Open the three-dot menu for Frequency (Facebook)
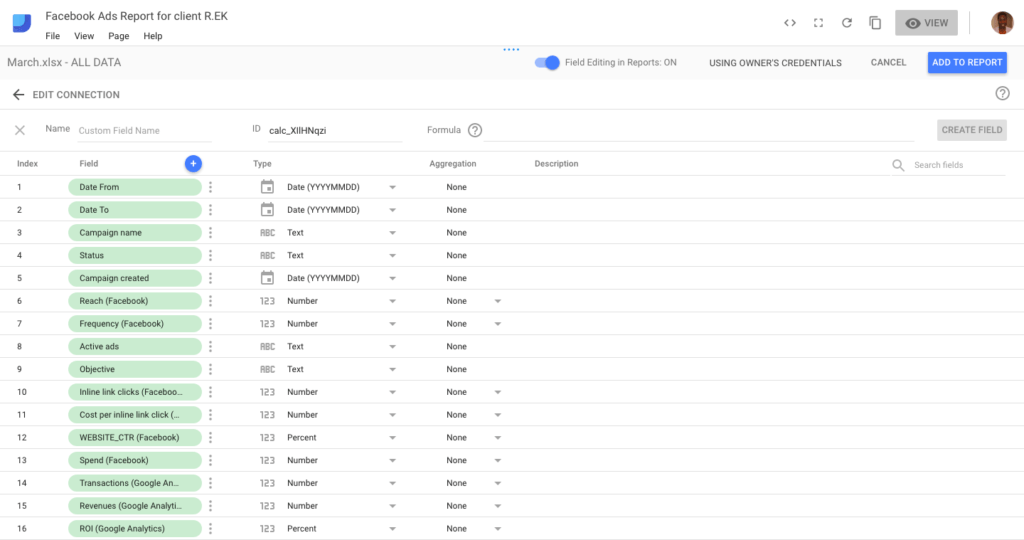Image resolution: width=1024 pixels, height=540 pixels. pos(210,324)
